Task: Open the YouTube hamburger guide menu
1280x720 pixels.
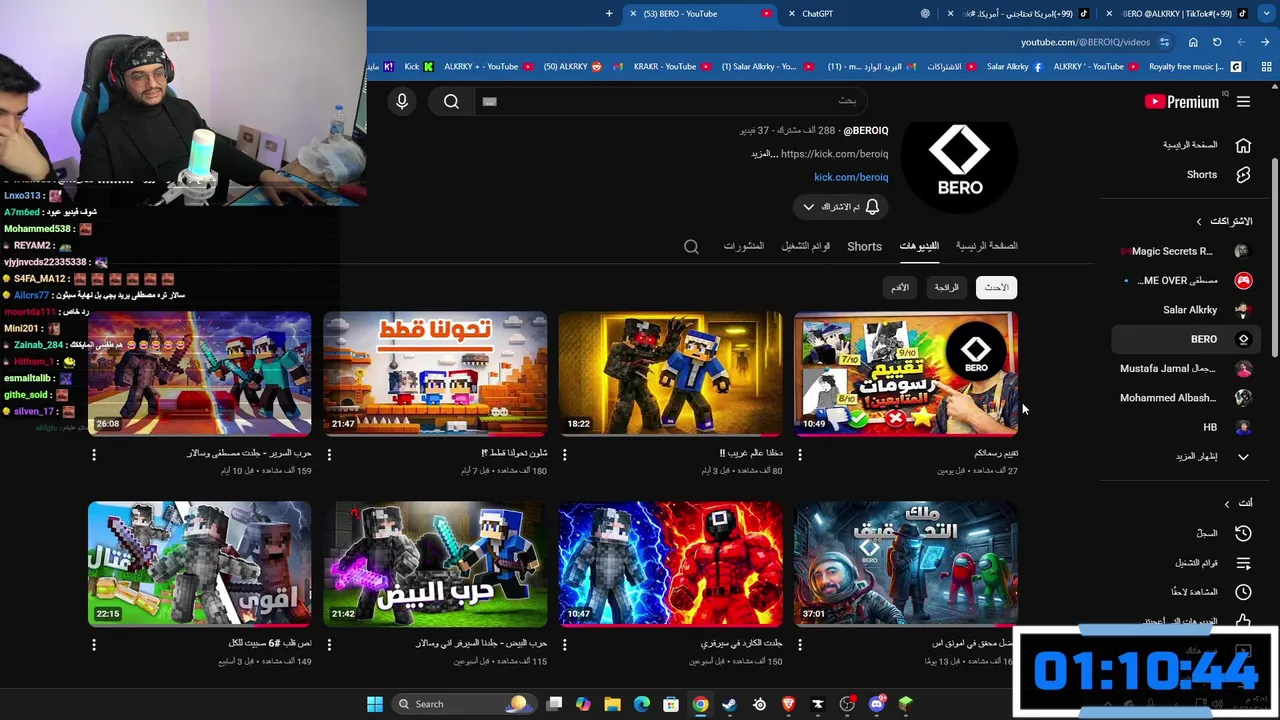Action: click(x=1243, y=101)
